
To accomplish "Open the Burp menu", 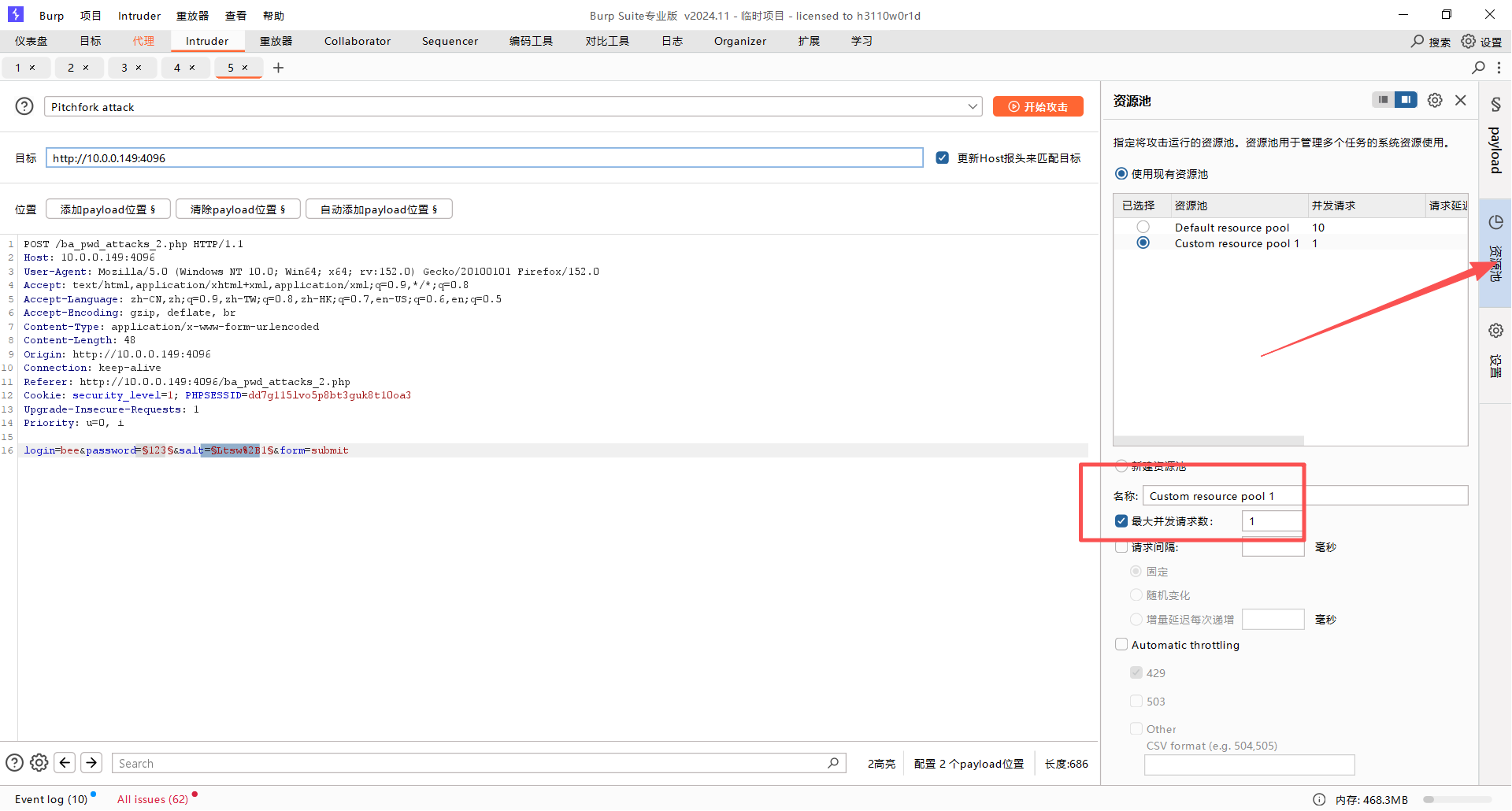I will (x=51, y=16).
